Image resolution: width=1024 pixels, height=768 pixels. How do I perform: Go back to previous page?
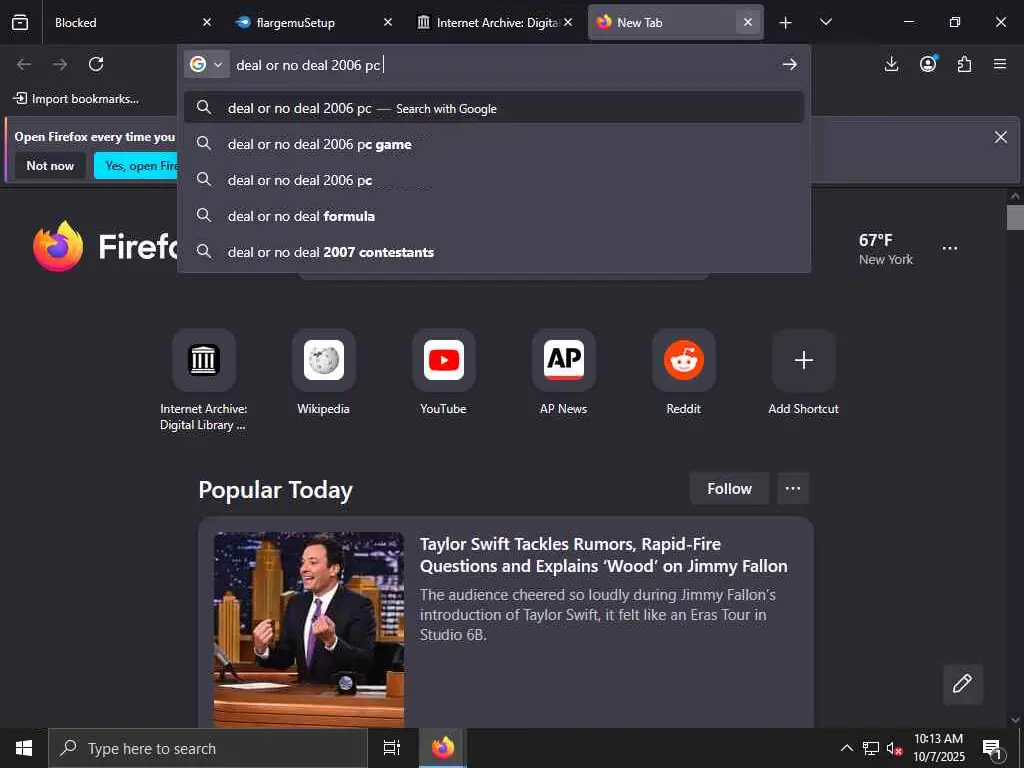(24, 64)
